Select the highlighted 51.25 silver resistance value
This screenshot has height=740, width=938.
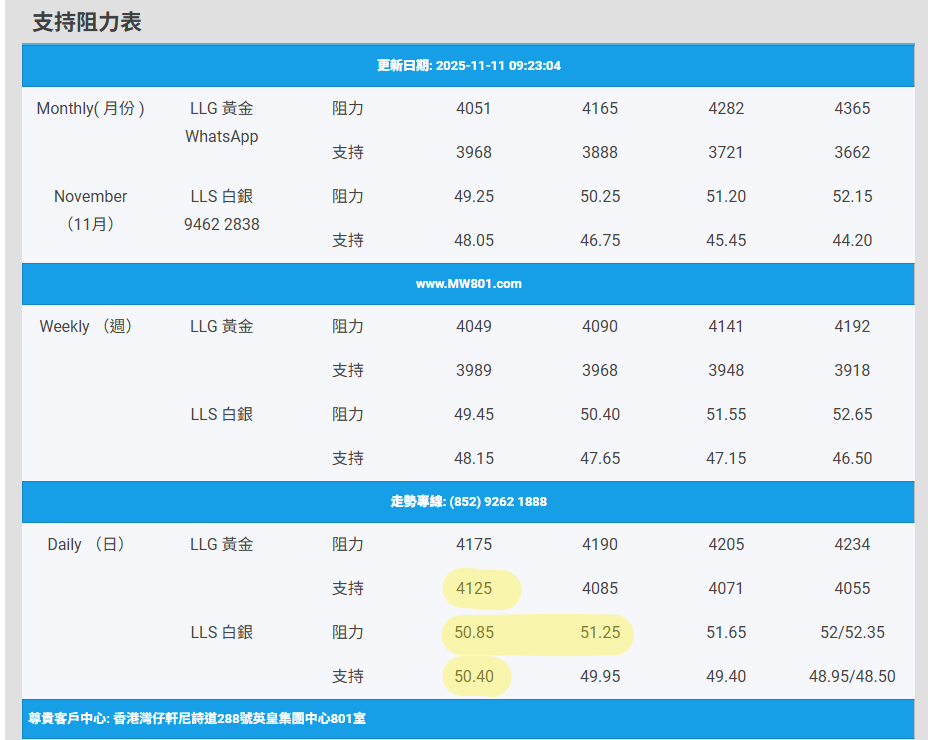600,633
